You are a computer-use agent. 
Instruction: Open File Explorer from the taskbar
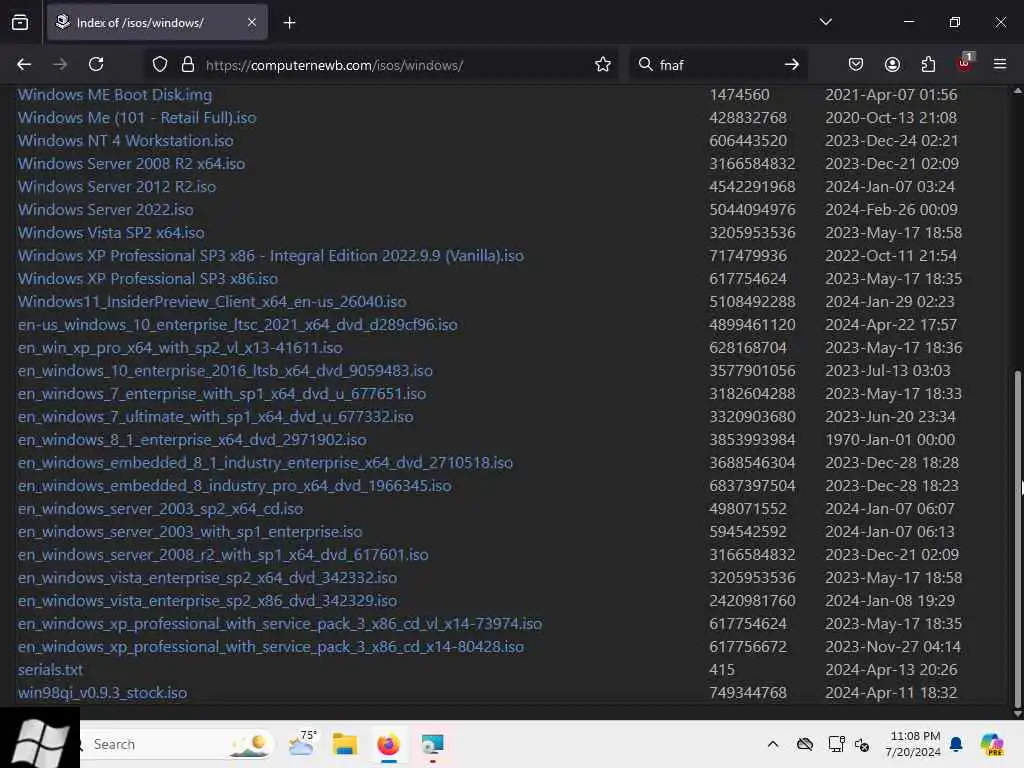point(345,744)
